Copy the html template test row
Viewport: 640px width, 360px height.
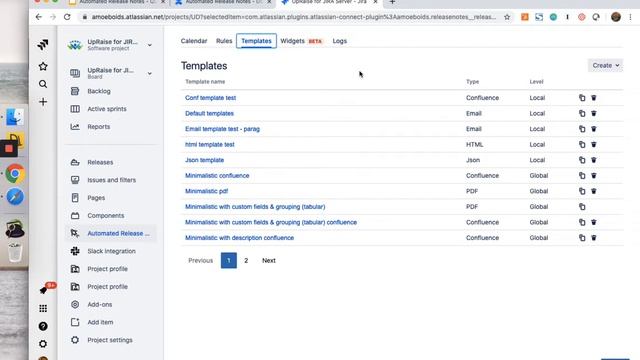(582, 144)
